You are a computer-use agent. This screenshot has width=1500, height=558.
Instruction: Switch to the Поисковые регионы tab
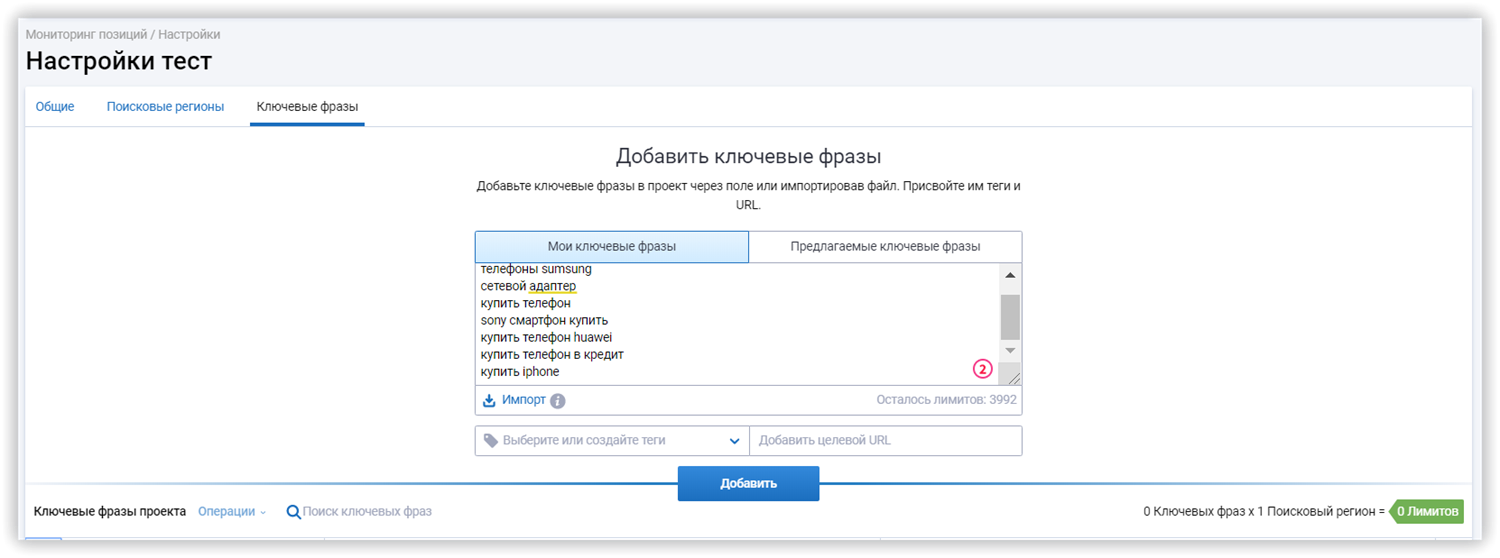[165, 107]
